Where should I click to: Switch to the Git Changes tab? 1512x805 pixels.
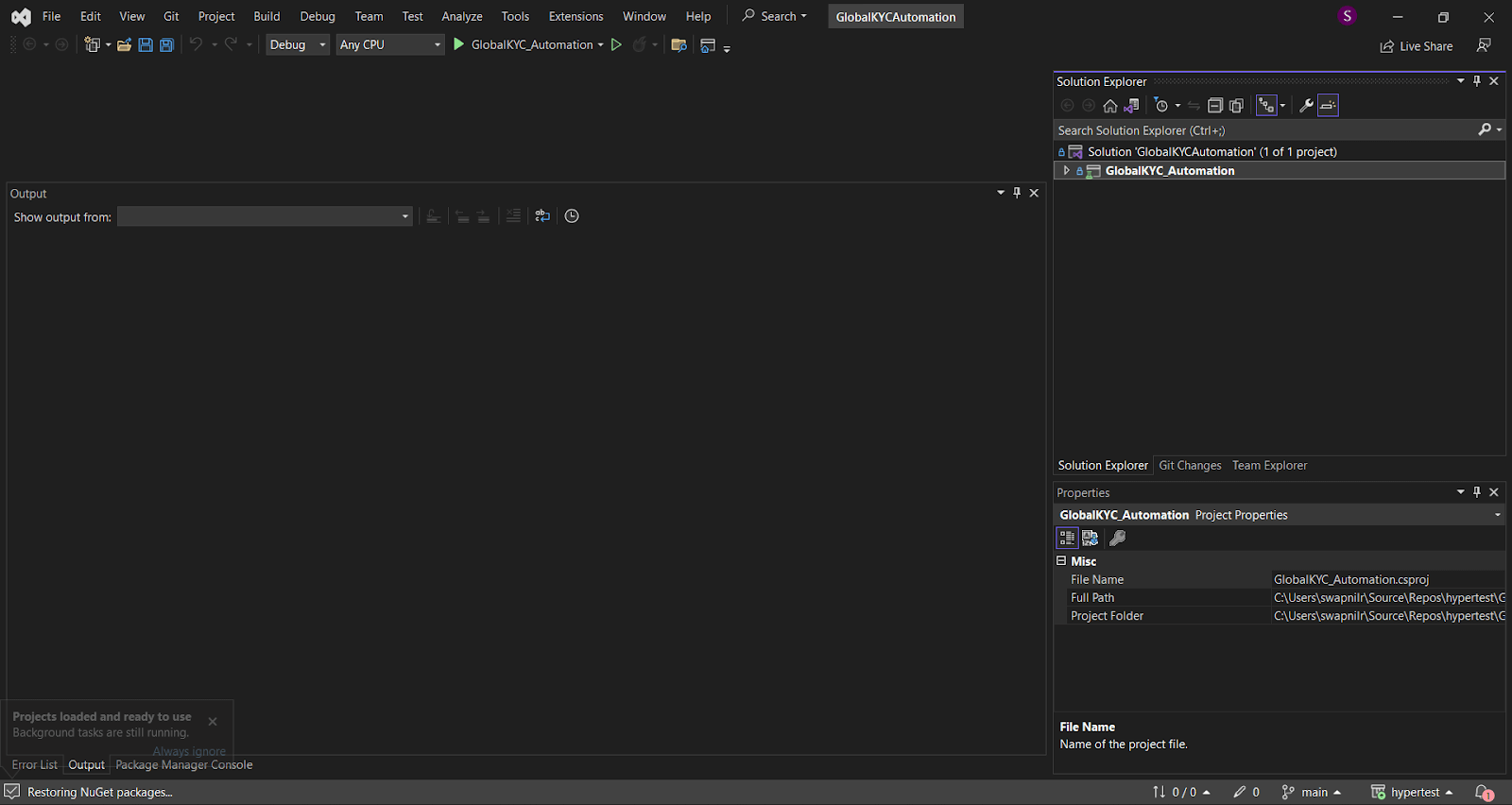click(1190, 465)
